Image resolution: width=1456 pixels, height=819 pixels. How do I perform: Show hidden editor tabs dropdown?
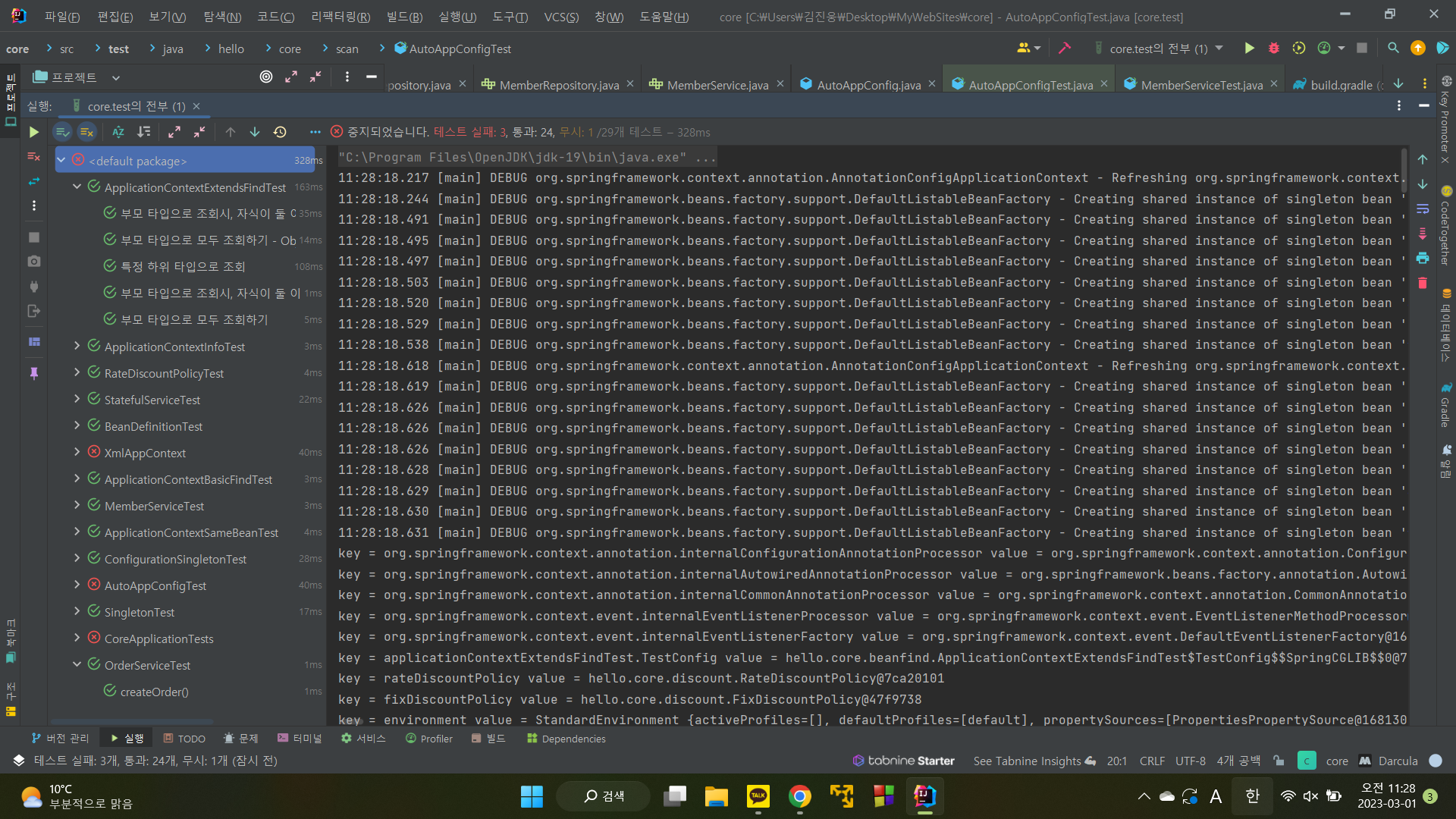[1398, 84]
